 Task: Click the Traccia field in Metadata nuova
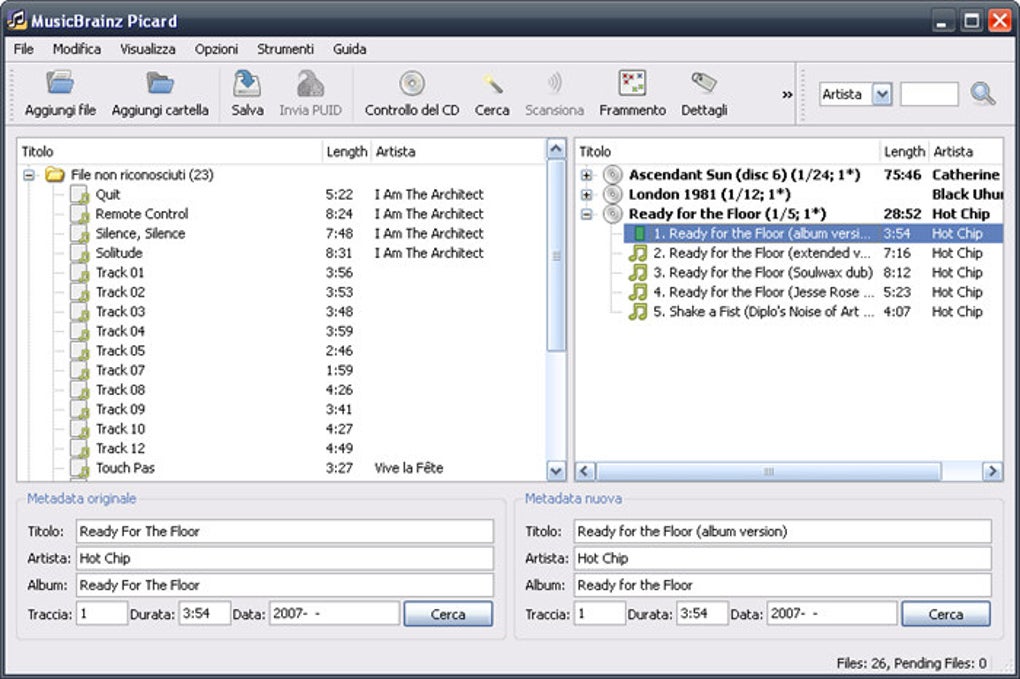pos(599,613)
